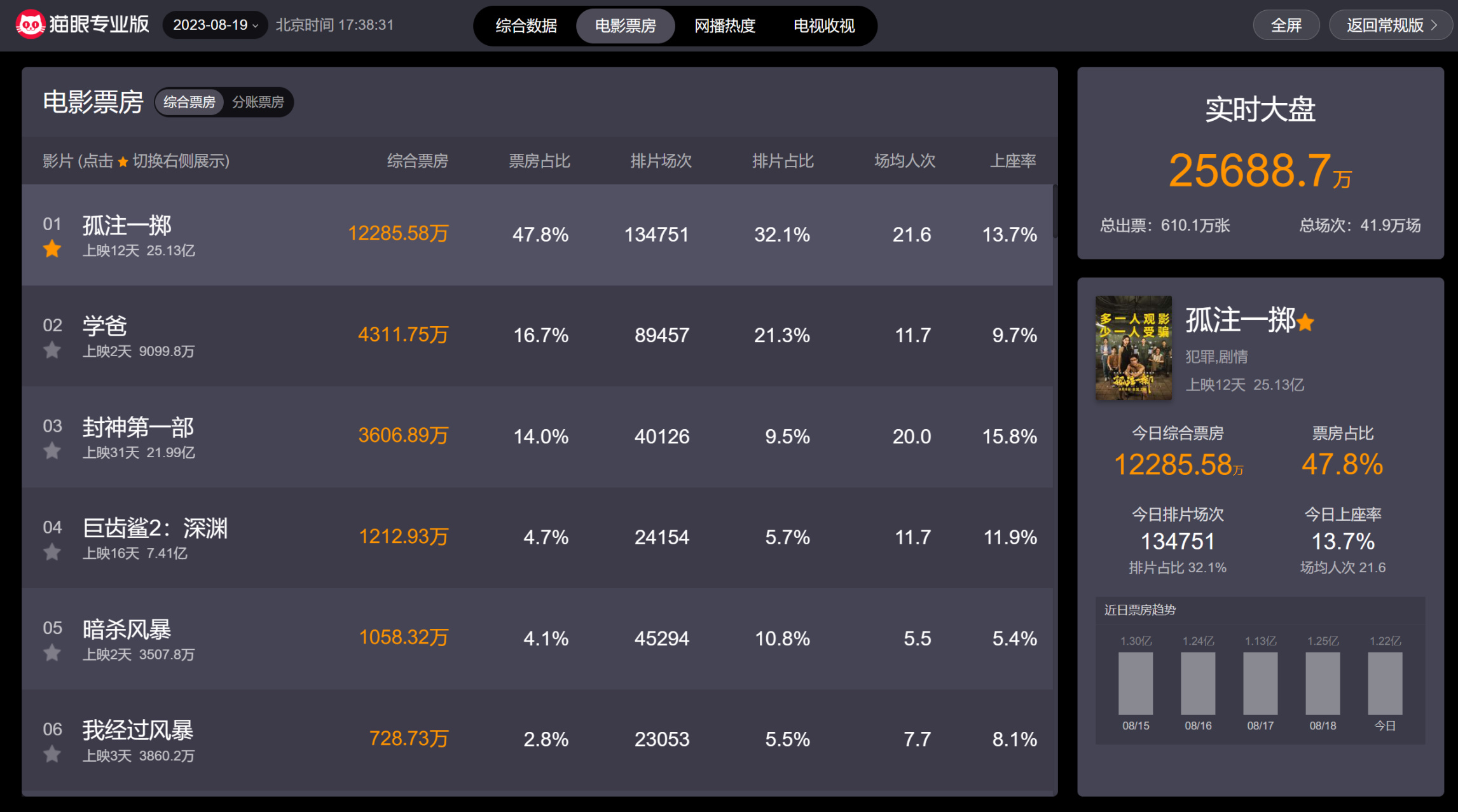This screenshot has width=1458, height=812.
Task: Open the 网播热度 tab
Action: pos(725,26)
